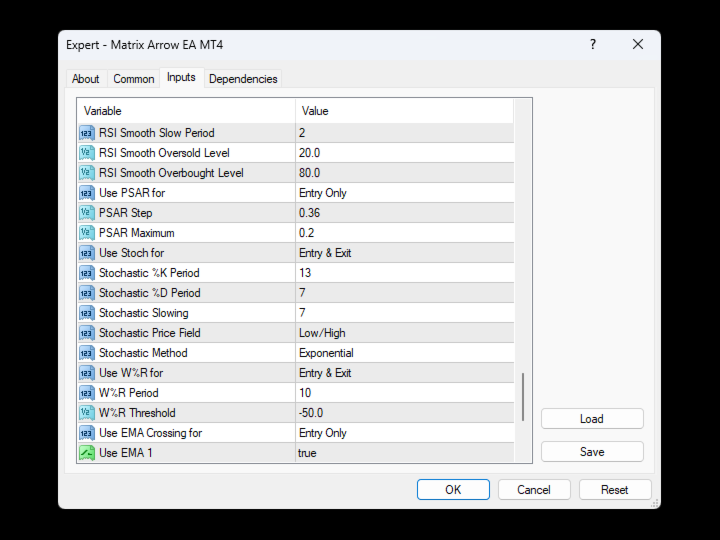This screenshot has width=720, height=540.
Task: Click the double-type icon beside PSAR Step
Action: (x=86, y=213)
